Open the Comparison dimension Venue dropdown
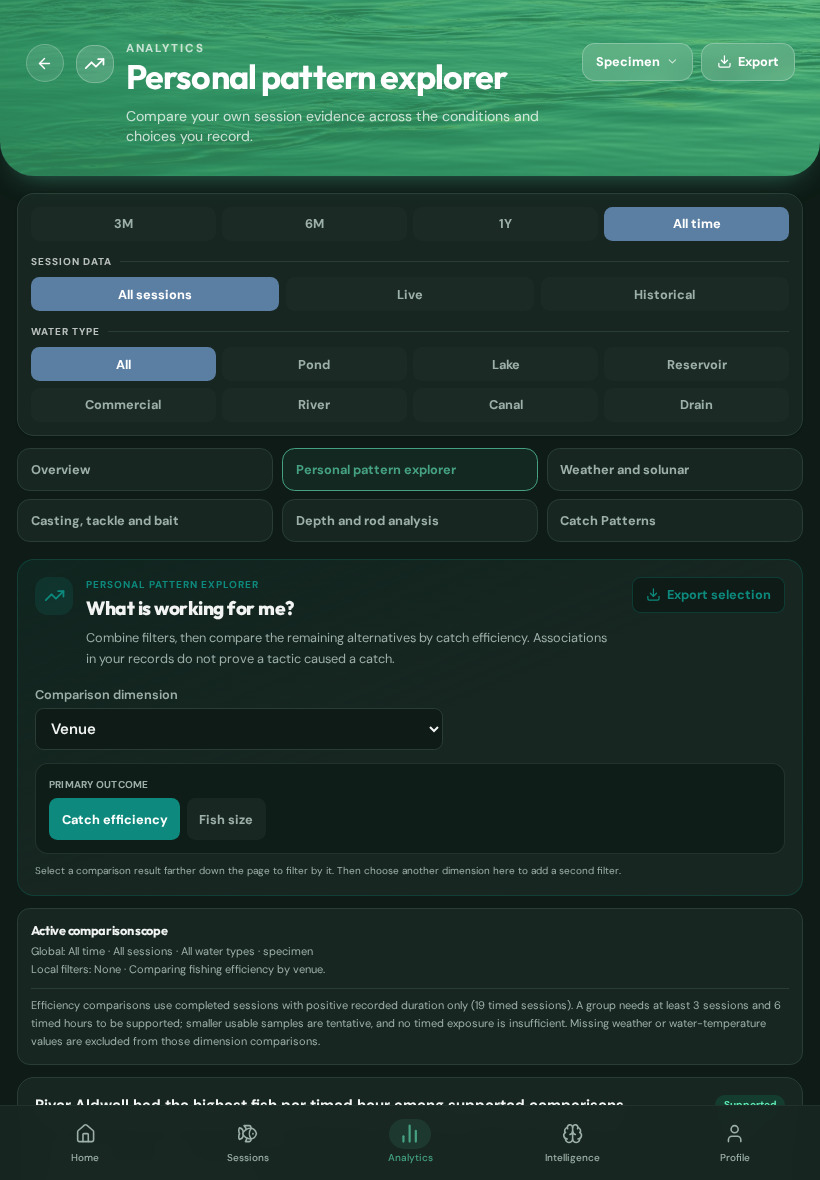Image resolution: width=820 pixels, height=1180 pixels. tap(239, 728)
